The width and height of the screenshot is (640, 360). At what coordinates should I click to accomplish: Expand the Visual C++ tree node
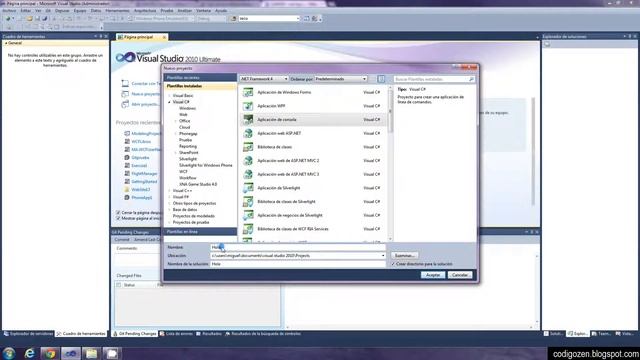[x=169, y=191]
